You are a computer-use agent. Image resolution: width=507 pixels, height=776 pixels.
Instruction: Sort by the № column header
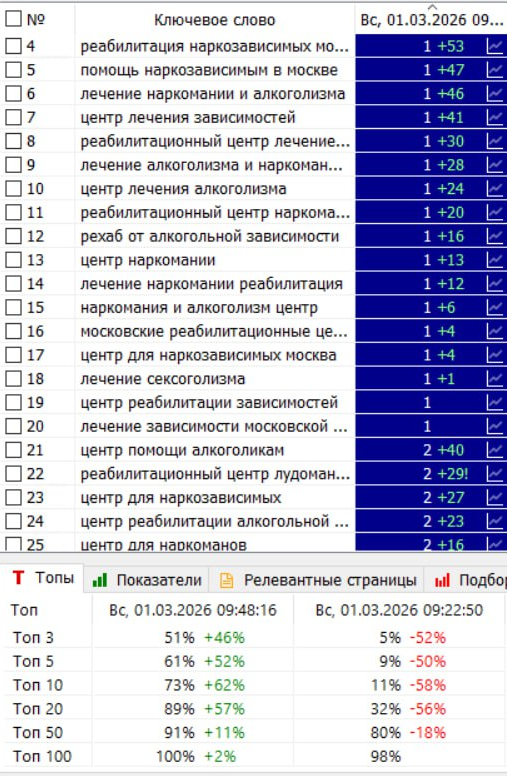coord(36,19)
